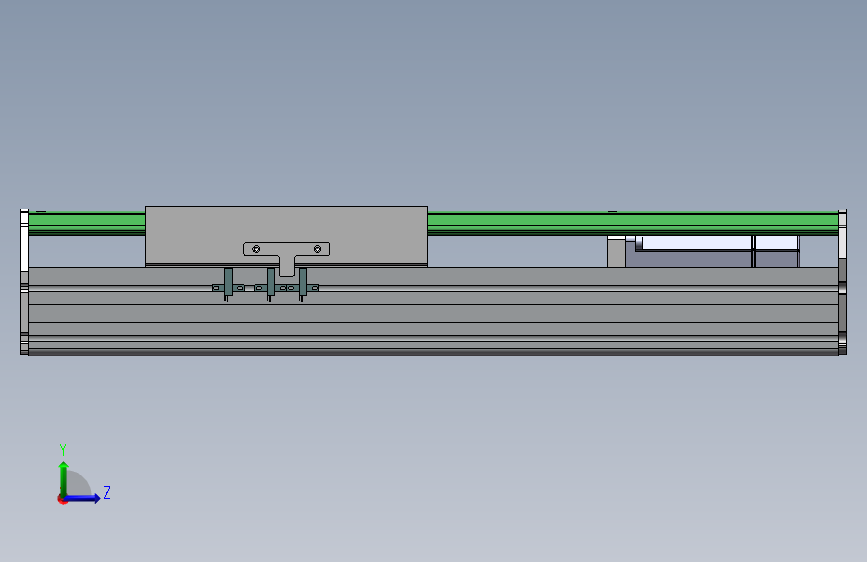The image size is (867, 562).
Task: Click the red origin point of the triad
Action: [x=62, y=499]
